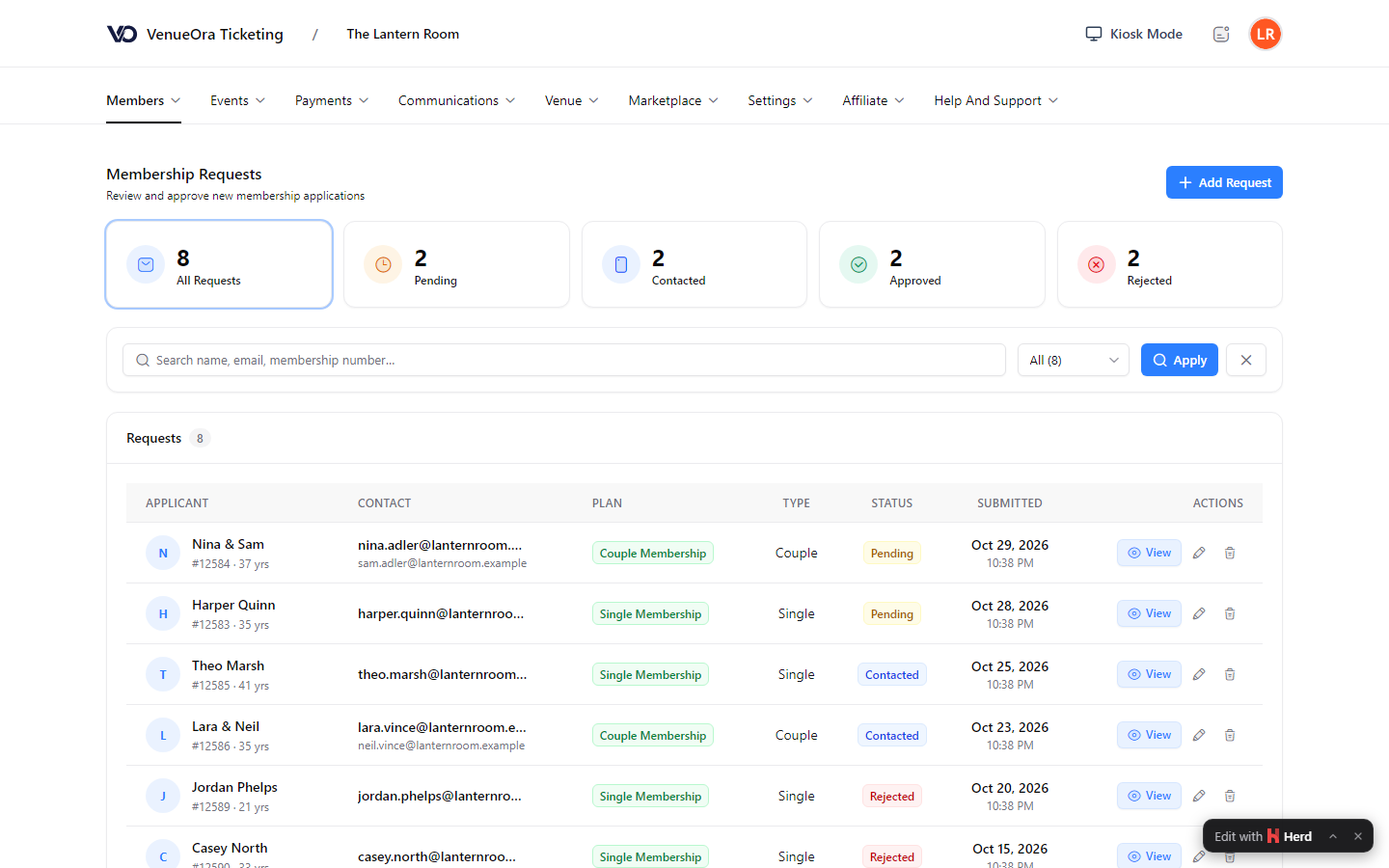
Task: Expand the Members menu
Action: [144, 100]
